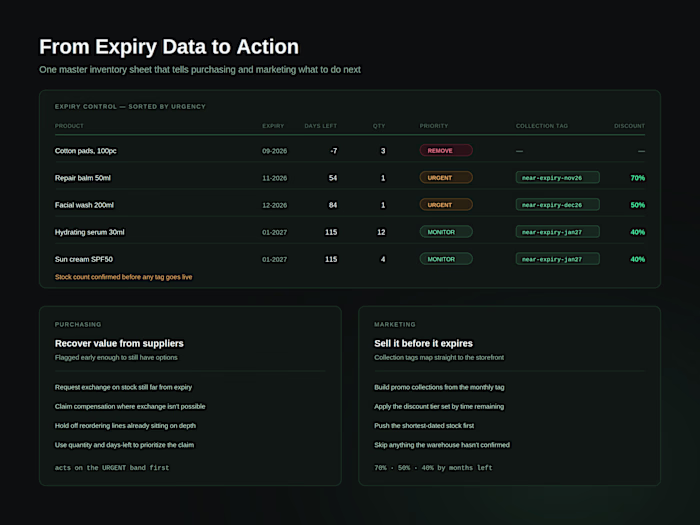Click the COLLECTION TAG column header
Image resolution: width=700 pixels, height=525 pixels.
[x=542, y=126]
